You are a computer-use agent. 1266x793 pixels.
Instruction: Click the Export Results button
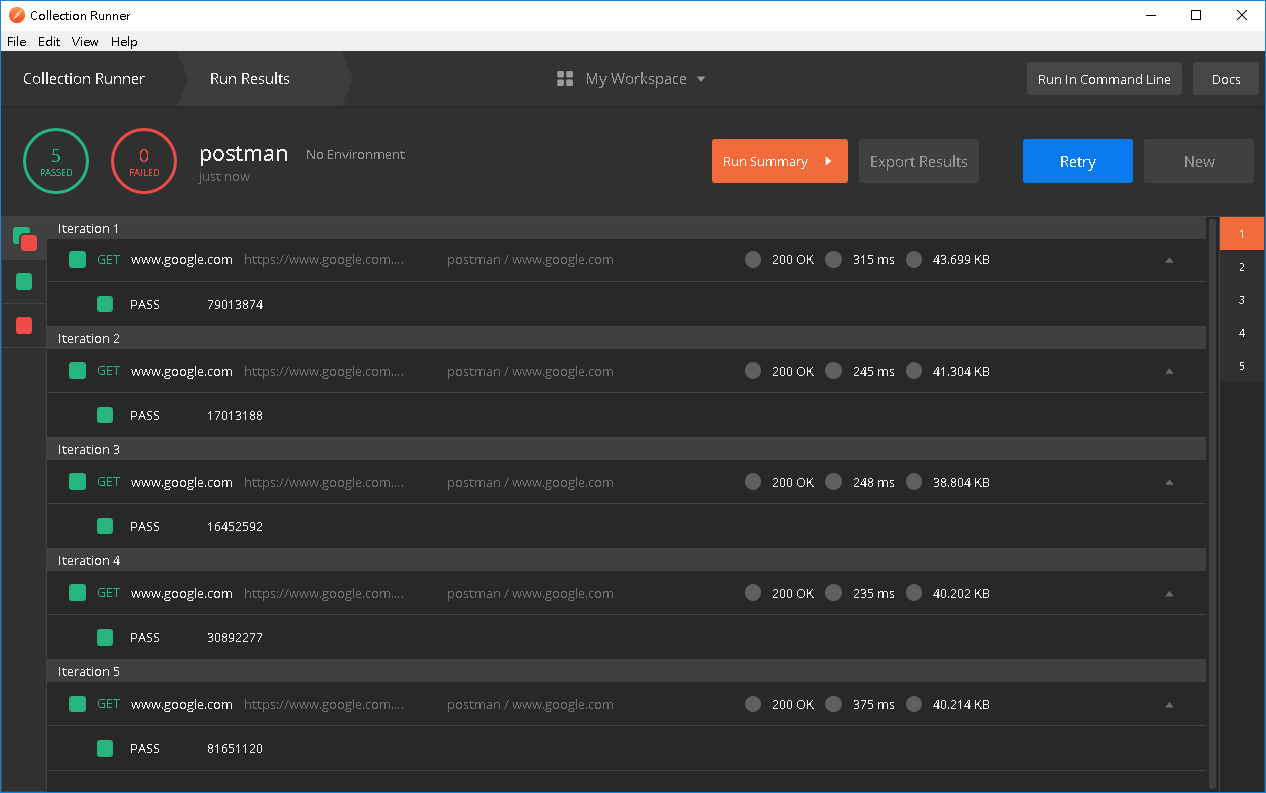click(918, 161)
